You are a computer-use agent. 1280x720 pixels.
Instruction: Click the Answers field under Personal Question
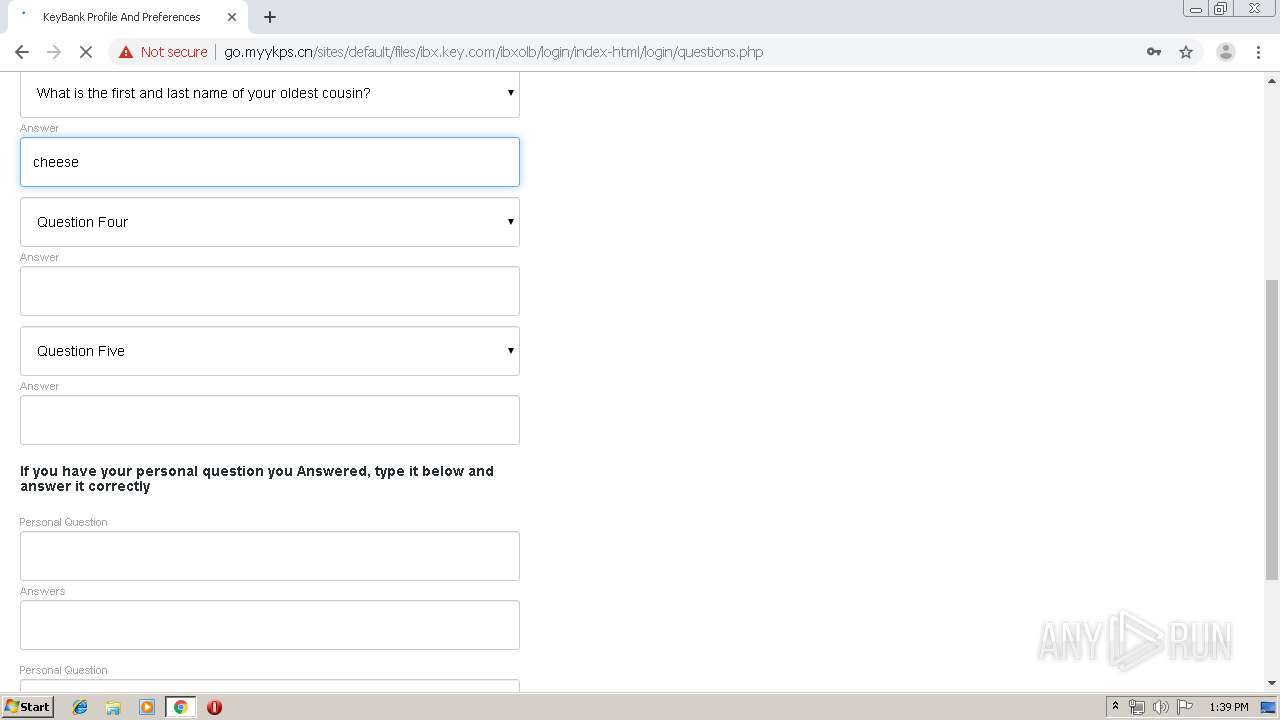(x=270, y=625)
